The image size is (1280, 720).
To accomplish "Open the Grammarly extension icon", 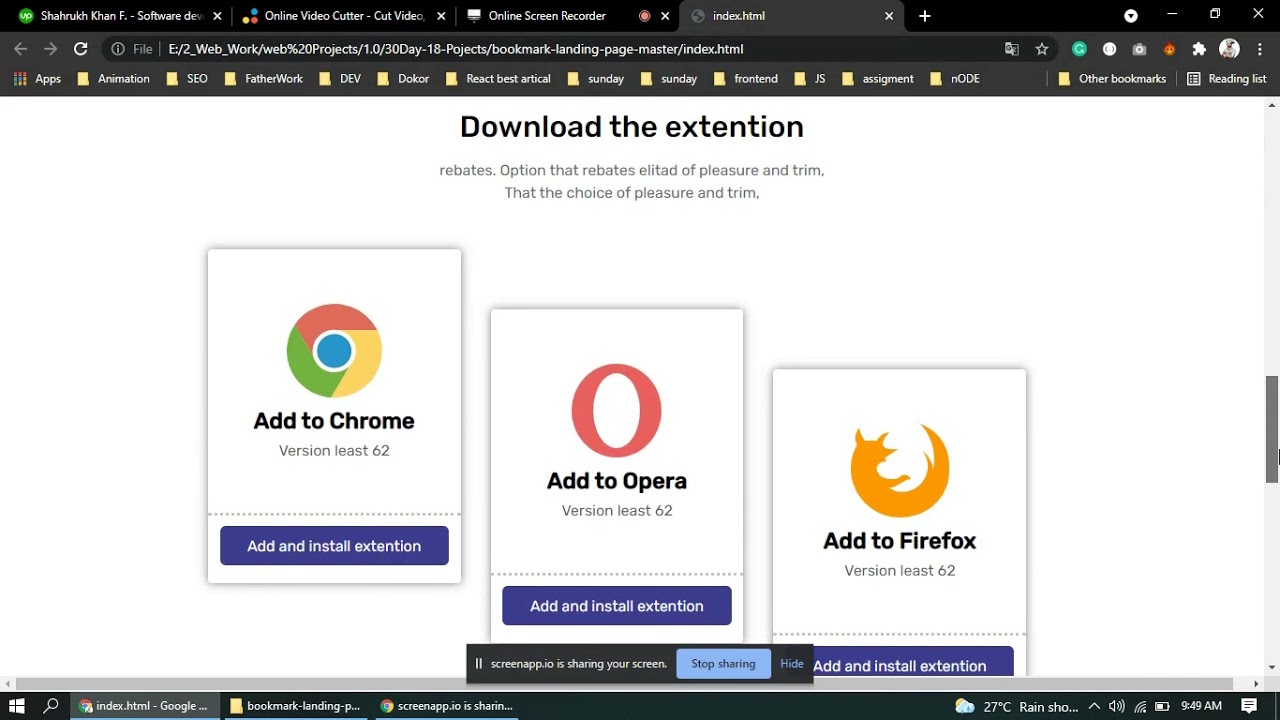I will coord(1079,49).
